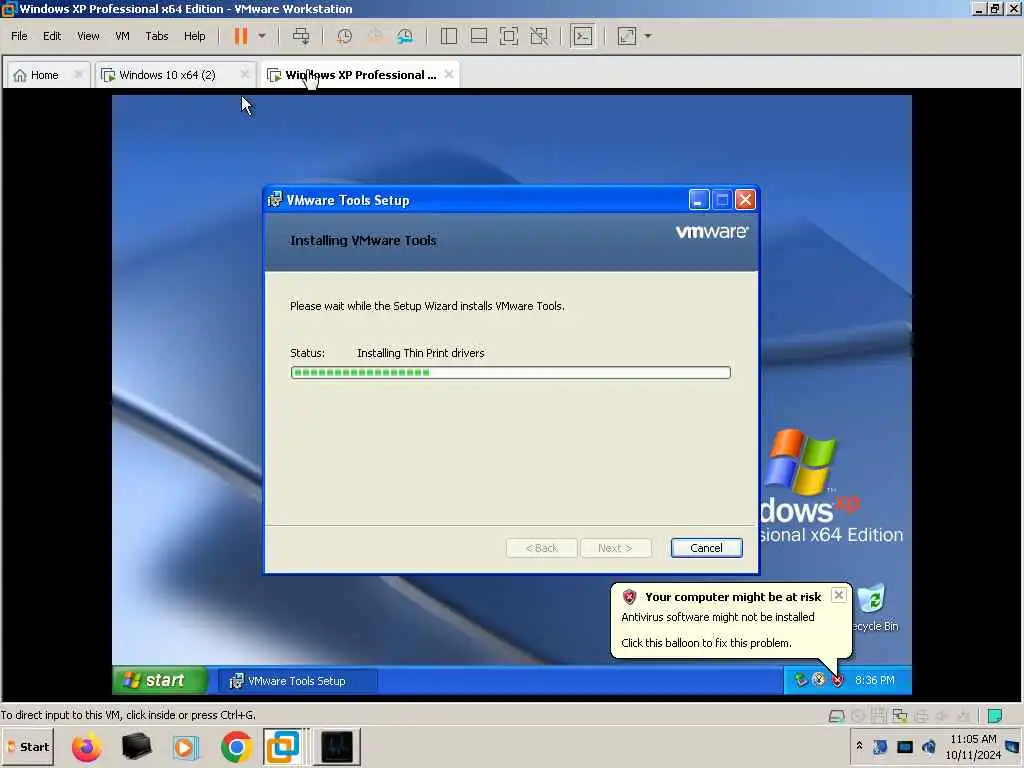Click the XP tray safely remove hardware icon
The height and width of the screenshot is (768, 1024).
801,680
